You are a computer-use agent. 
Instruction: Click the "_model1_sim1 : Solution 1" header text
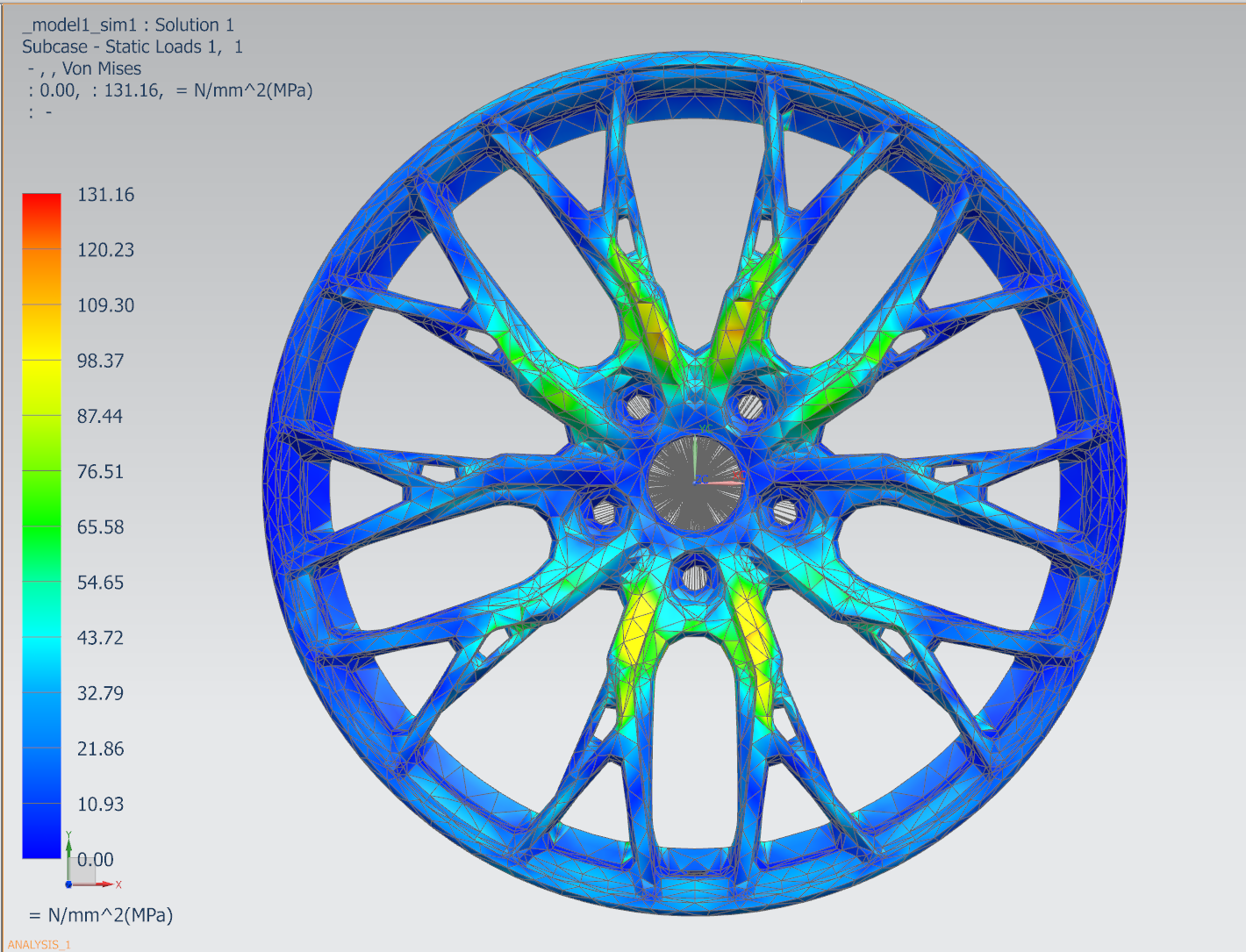click(x=128, y=25)
